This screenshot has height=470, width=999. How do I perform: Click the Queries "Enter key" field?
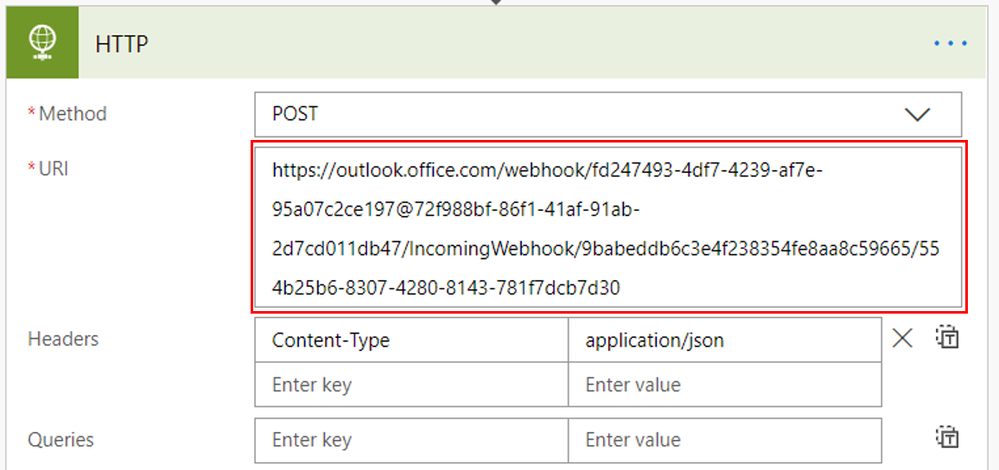412,440
